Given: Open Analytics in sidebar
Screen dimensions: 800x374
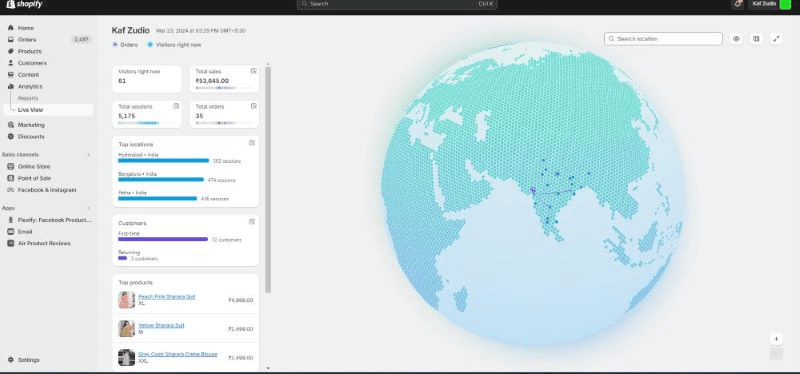Looking at the screenshot, I should (x=30, y=87).
